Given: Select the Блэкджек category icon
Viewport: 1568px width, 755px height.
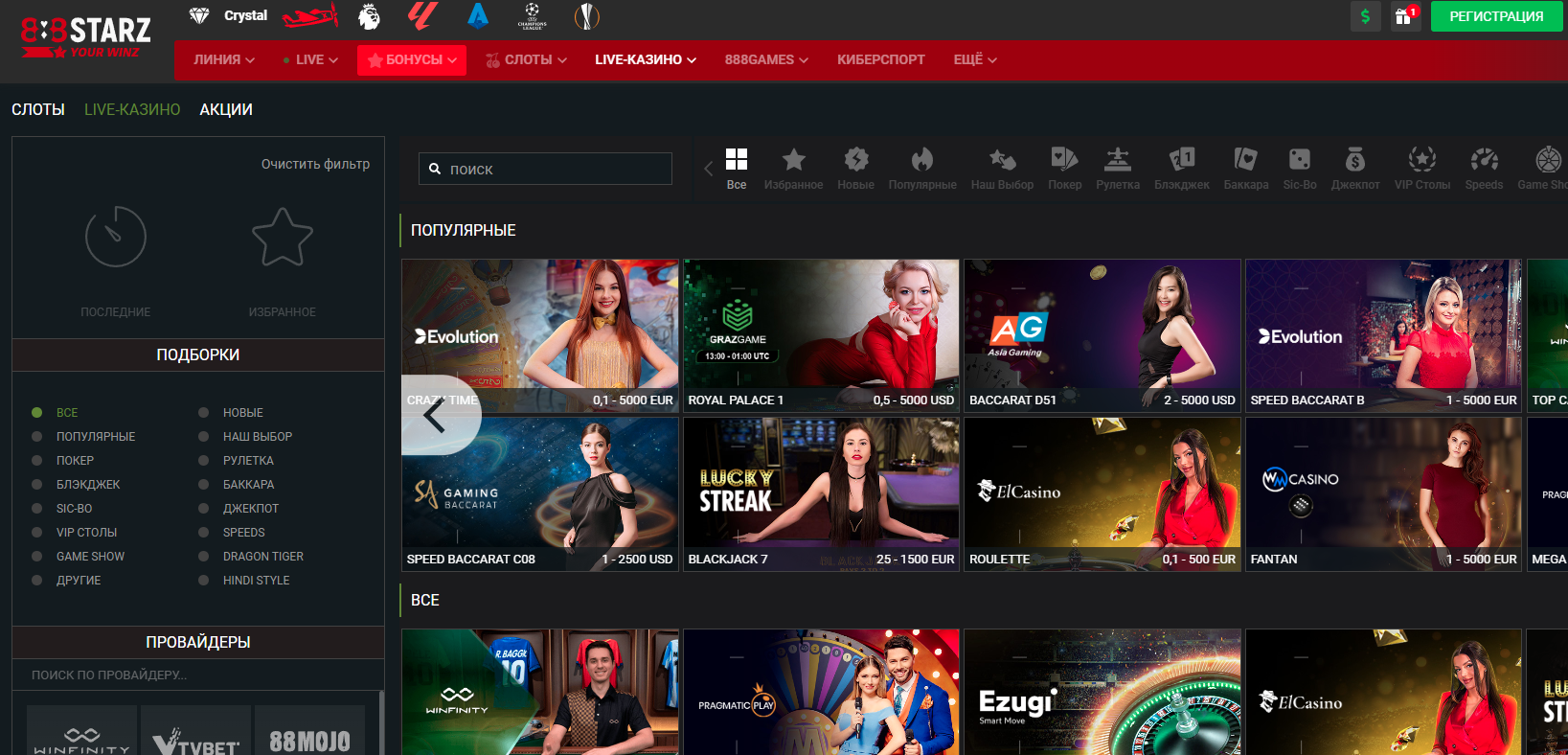Looking at the screenshot, I should pos(1182,159).
